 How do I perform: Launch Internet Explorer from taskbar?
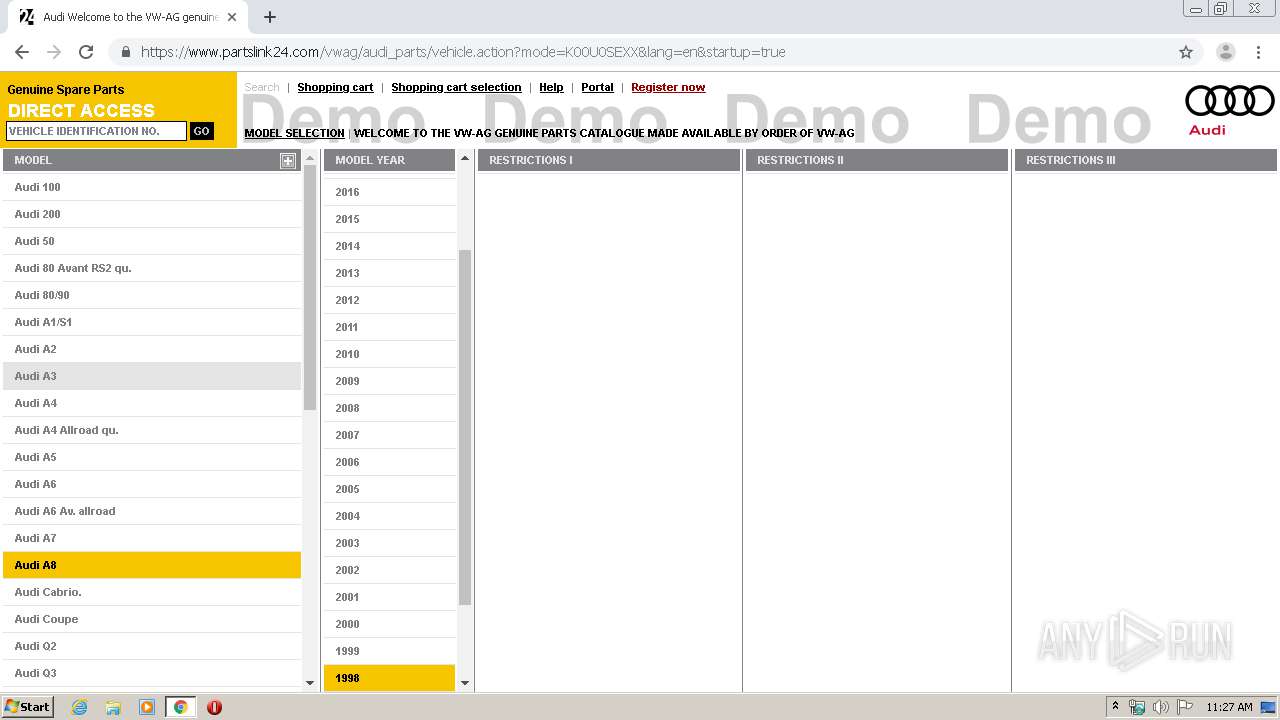click(80, 707)
